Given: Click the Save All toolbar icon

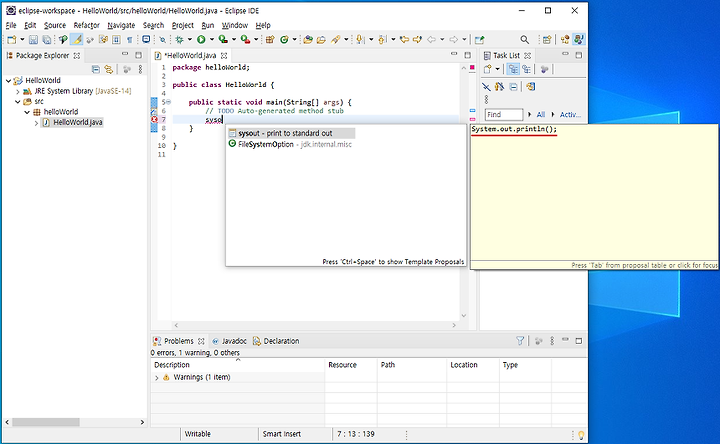Looking at the screenshot, I should [x=46, y=40].
